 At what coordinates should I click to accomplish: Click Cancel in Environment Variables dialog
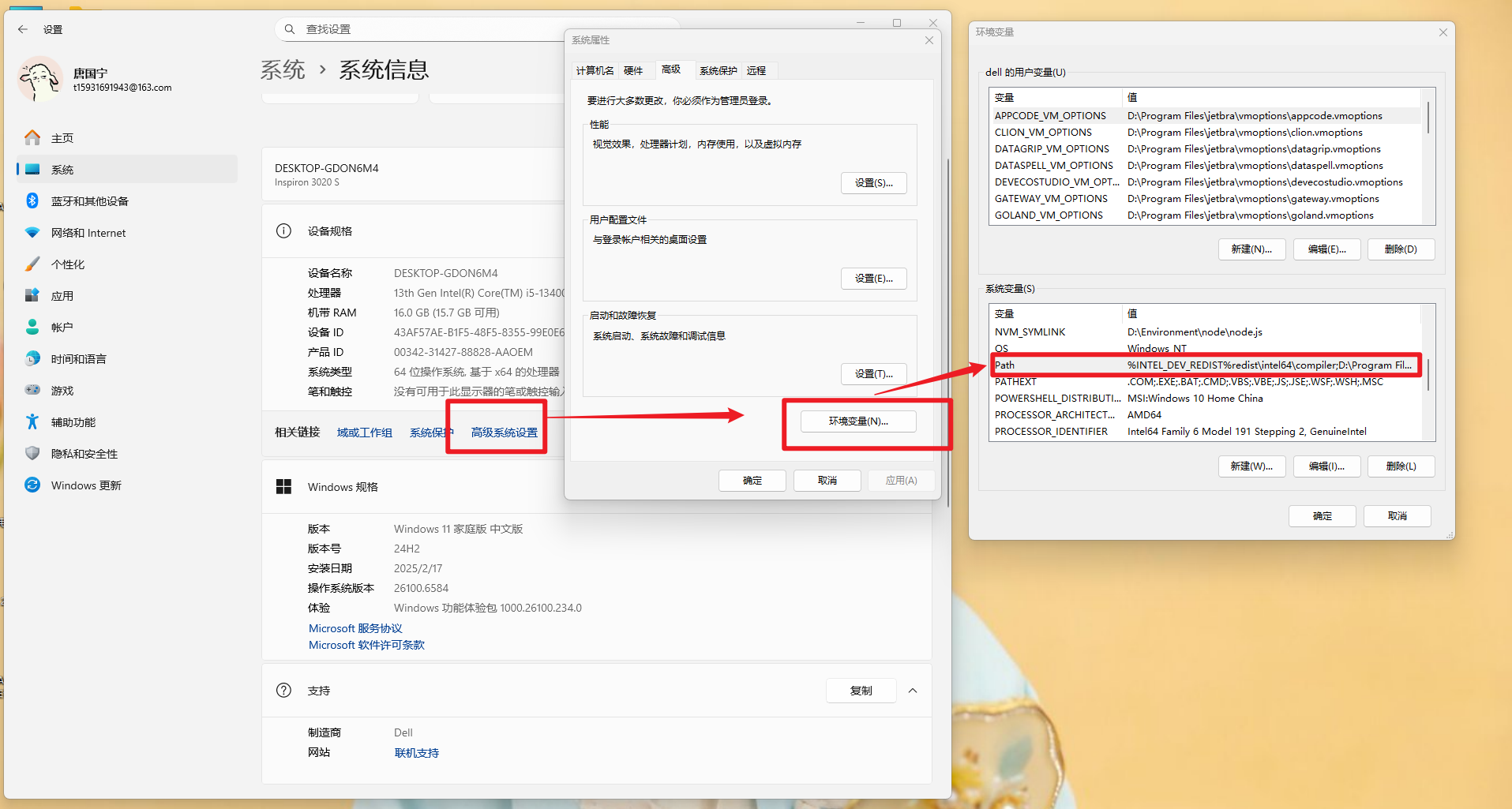[x=1397, y=516]
